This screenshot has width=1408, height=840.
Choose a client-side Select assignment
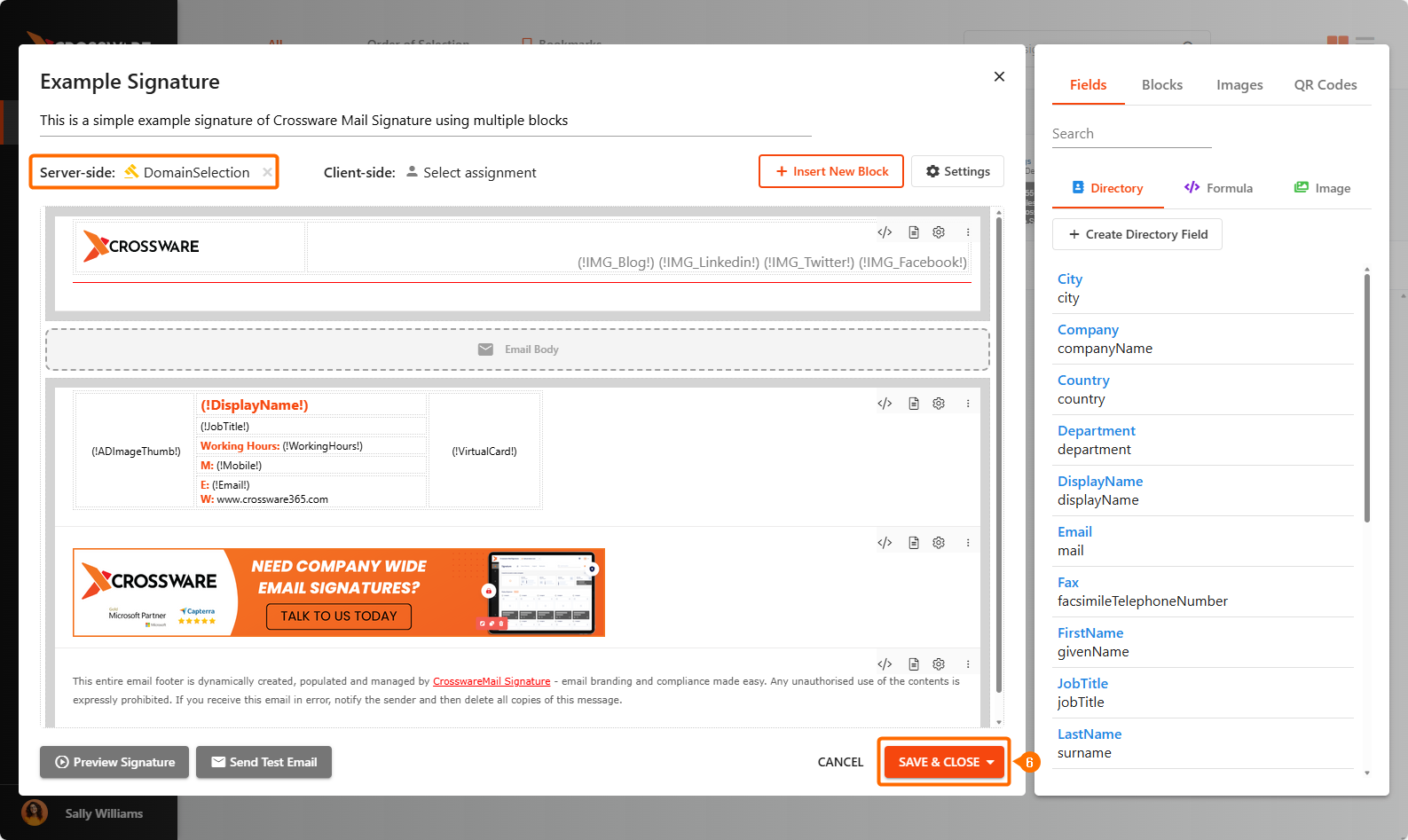479,173
